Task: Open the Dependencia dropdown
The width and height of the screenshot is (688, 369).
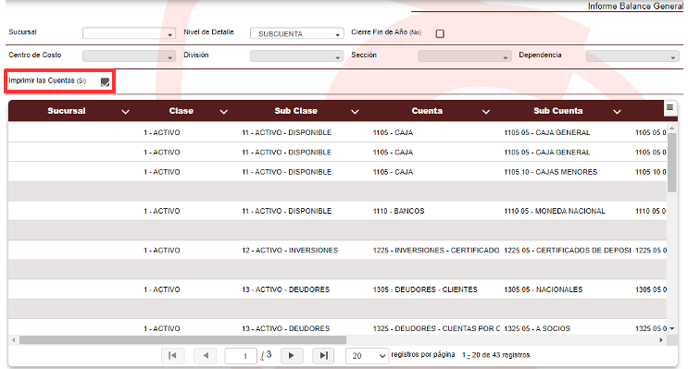Action: (x=632, y=56)
